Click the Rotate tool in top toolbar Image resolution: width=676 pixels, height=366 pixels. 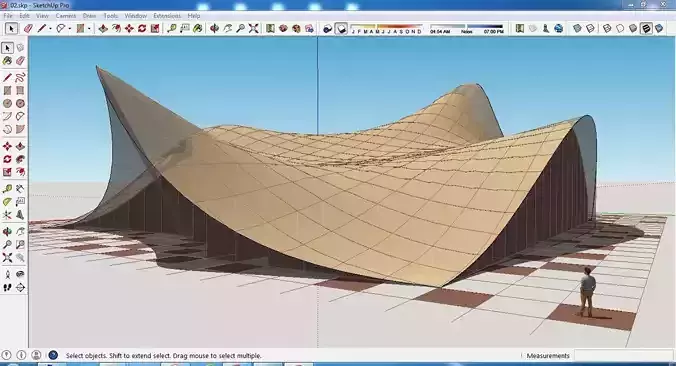pos(142,28)
